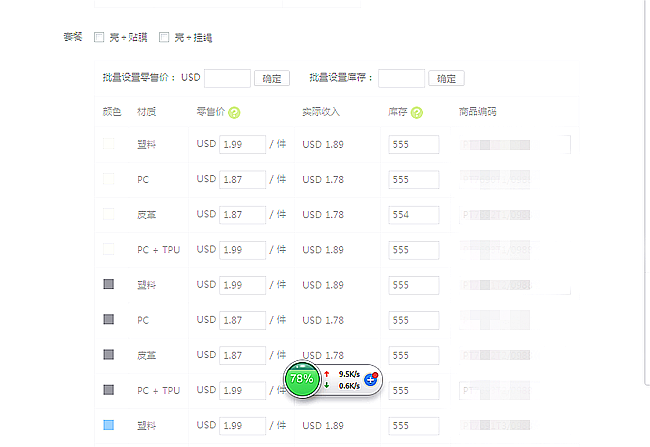This screenshot has width=650, height=447.
Task: Click the stock field showing 554
Action: point(414,215)
